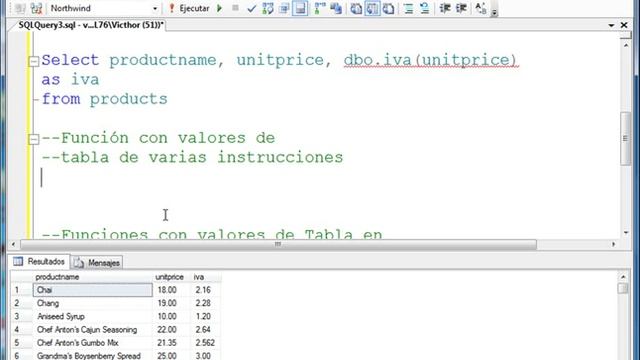Click the 18.00 unitprice cell
This screenshot has width=640, height=360.
point(171,290)
